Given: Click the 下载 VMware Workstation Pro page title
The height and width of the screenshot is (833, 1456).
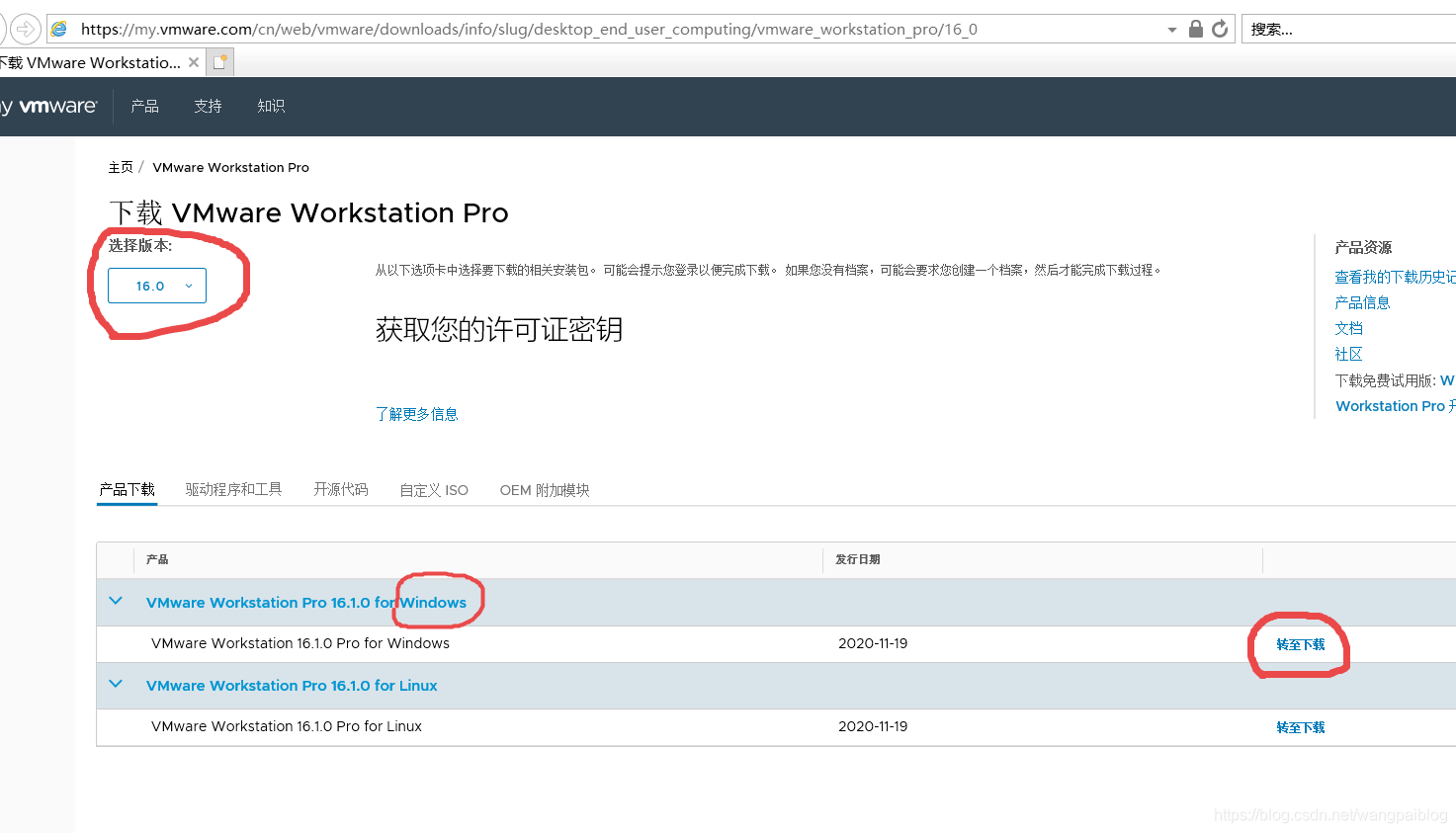Looking at the screenshot, I should pyautogui.click(x=308, y=212).
